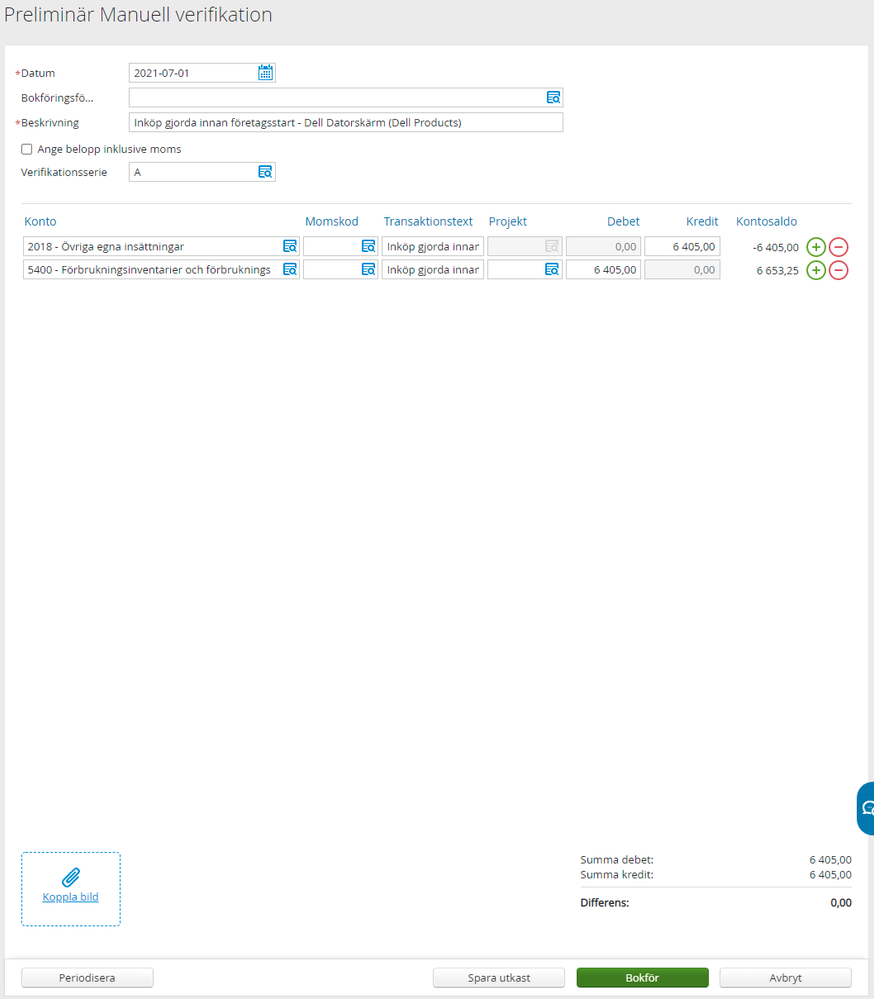Click into the Beskrivning text field

(345, 122)
